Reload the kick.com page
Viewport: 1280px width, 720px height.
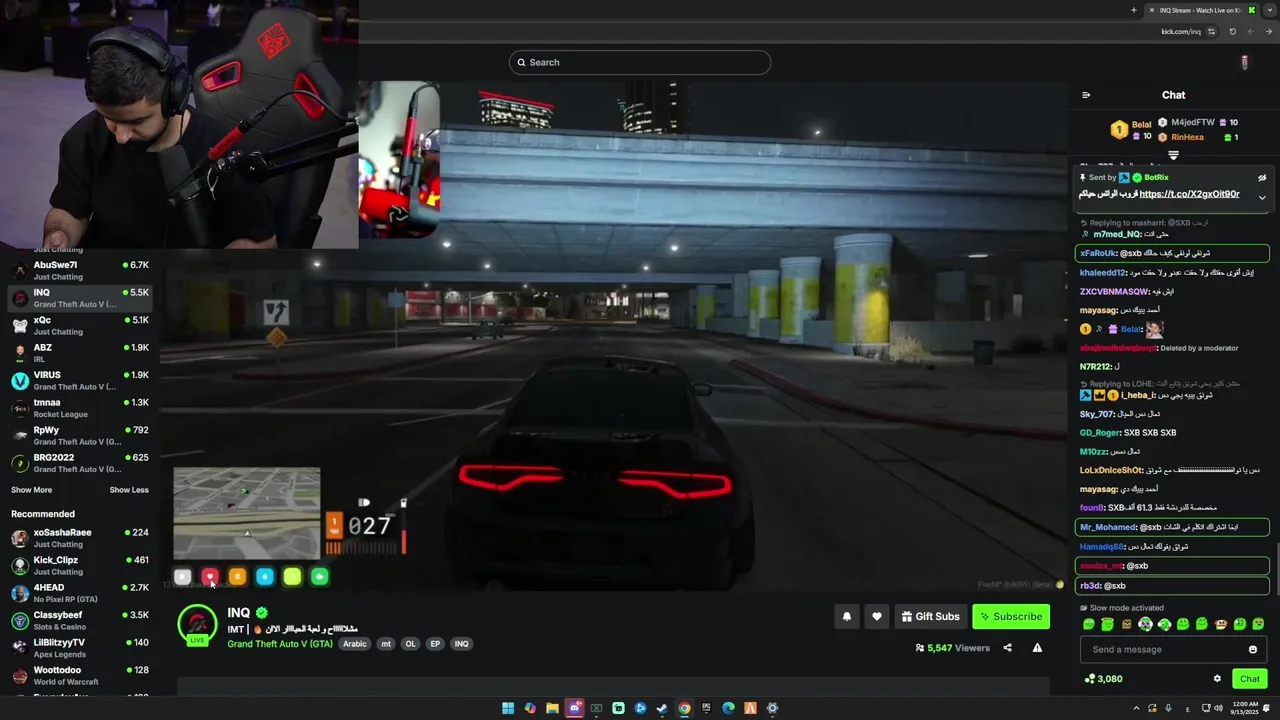(x=1232, y=31)
